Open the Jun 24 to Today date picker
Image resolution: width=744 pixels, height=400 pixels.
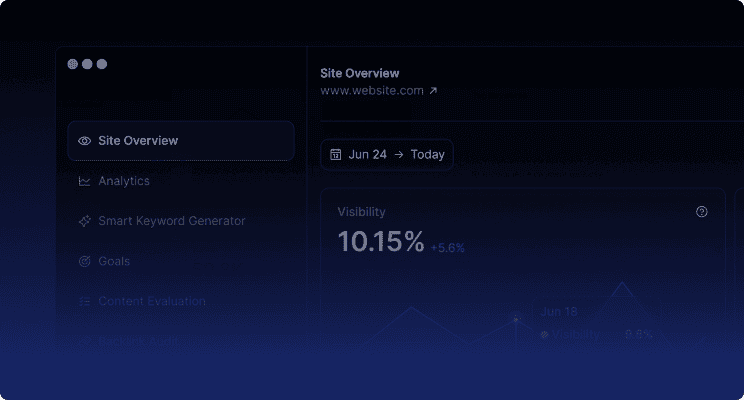(387, 155)
